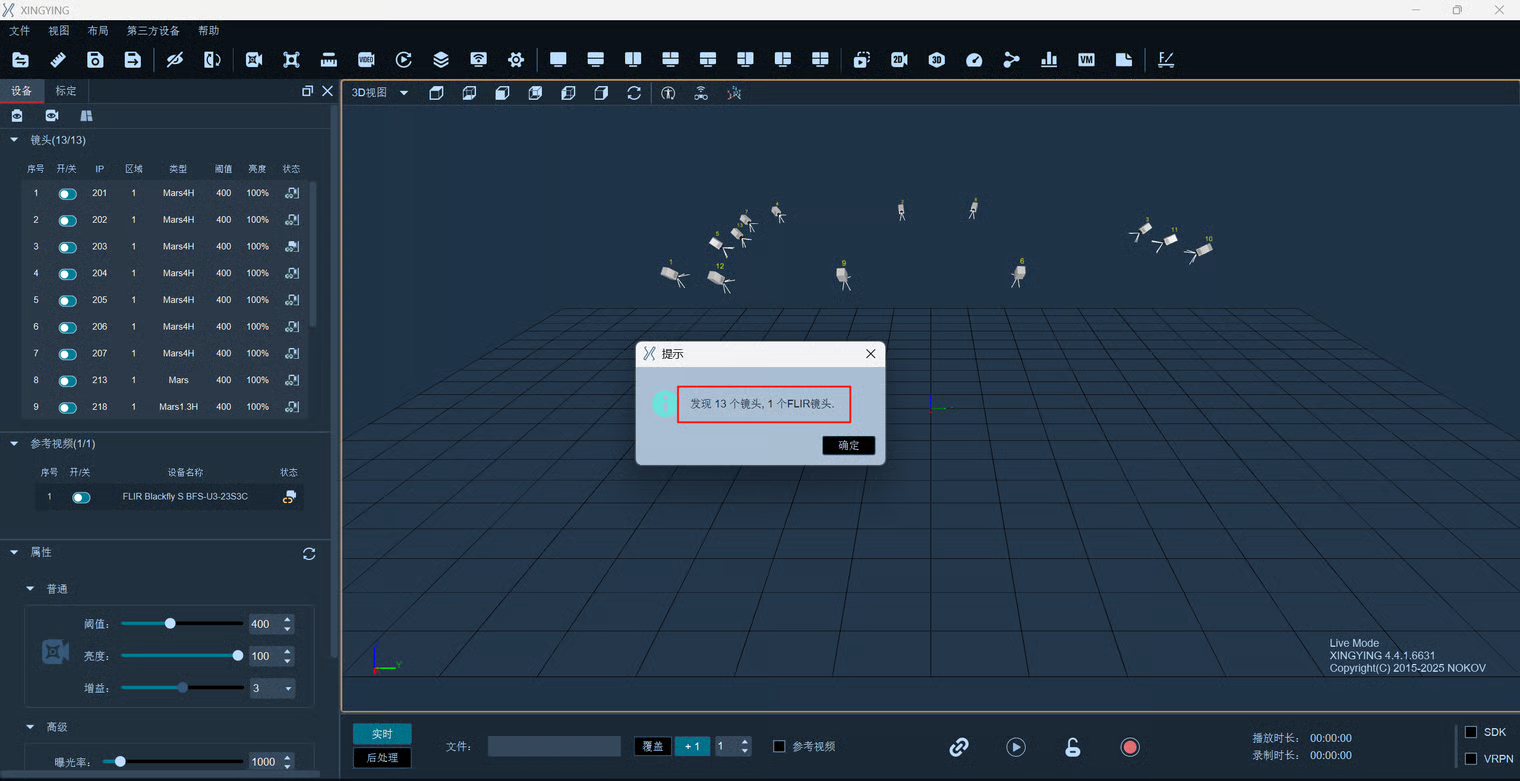The width and height of the screenshot is (1520, 781).
Task: Click the connect link icon in bottom bar
Action: [x=959, y=747]
